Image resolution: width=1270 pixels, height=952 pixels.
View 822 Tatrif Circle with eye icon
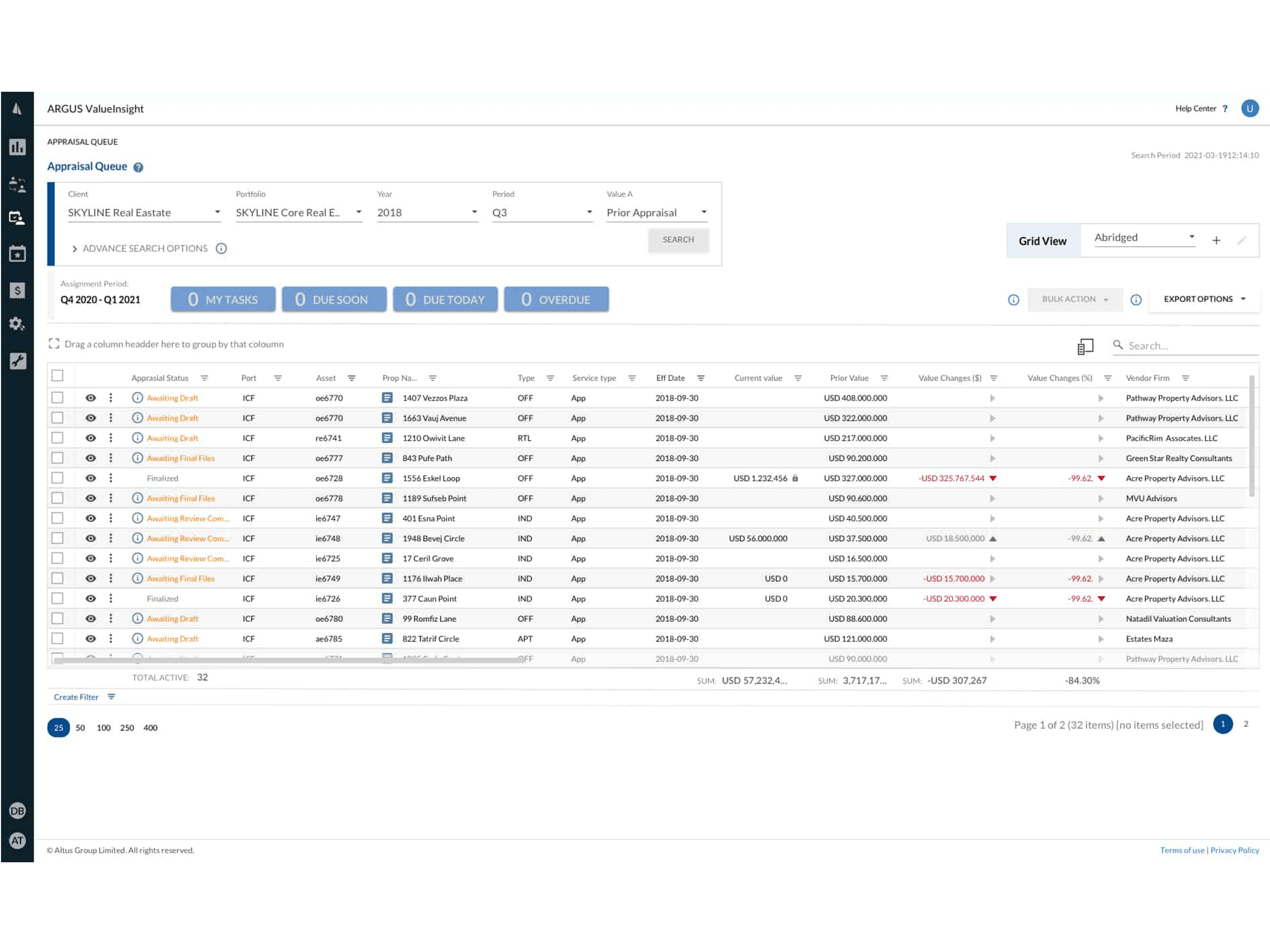click(x=91, y=639)
